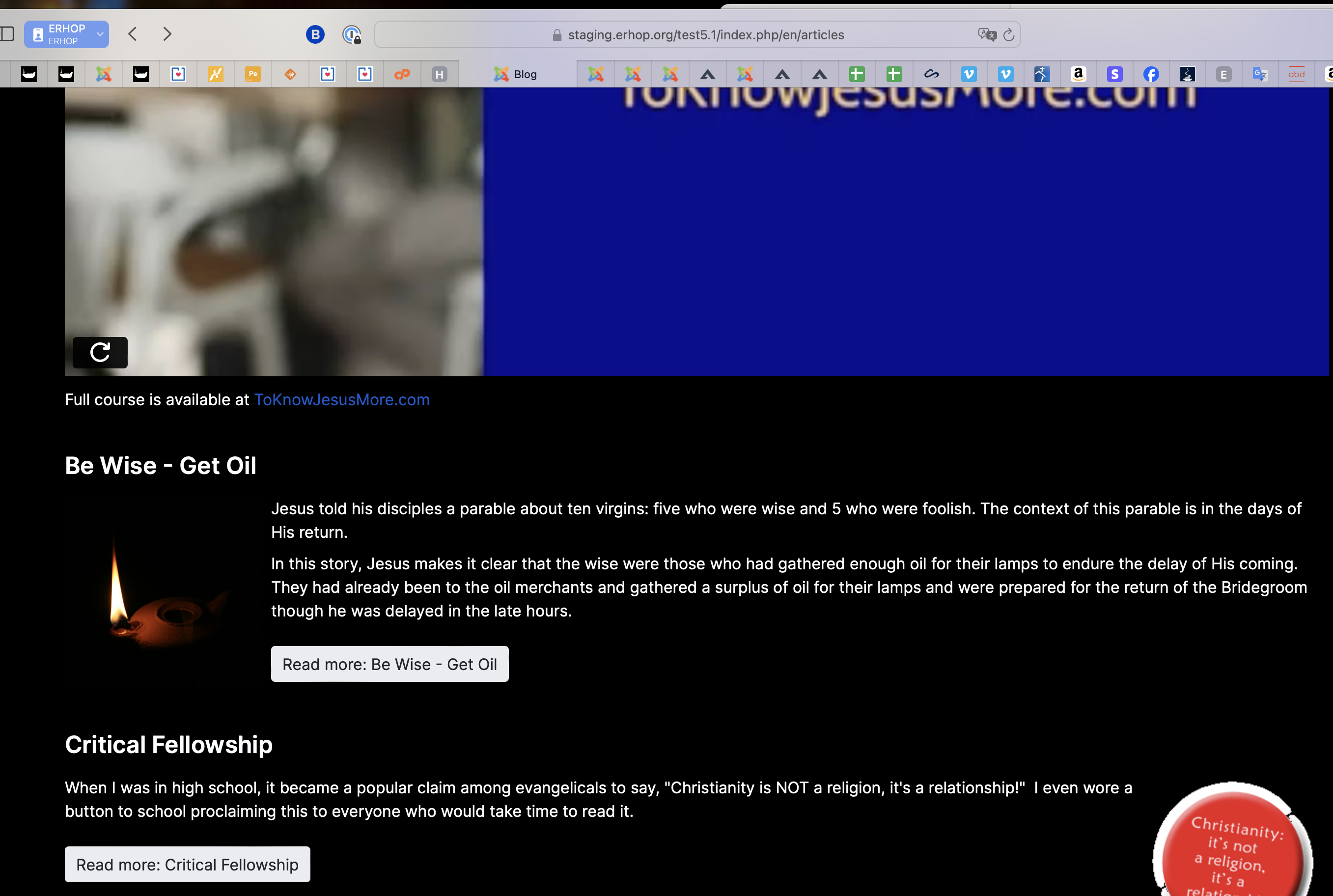Screen dimensions: 1333x896
Task: Switch to the abd pinned tab
Action: [1296, 74]
